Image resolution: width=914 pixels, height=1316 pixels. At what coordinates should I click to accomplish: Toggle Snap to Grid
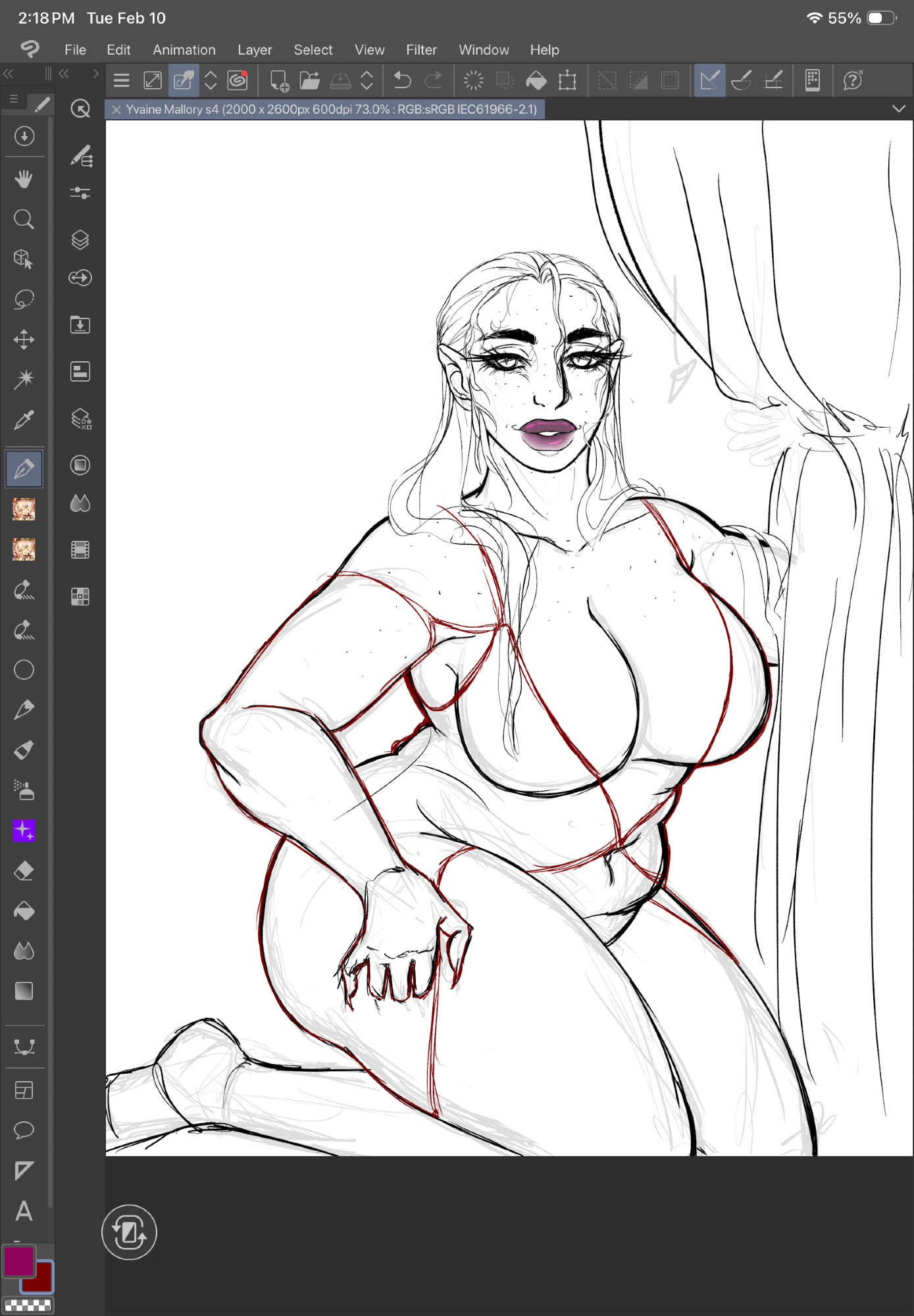pos(773,81)
